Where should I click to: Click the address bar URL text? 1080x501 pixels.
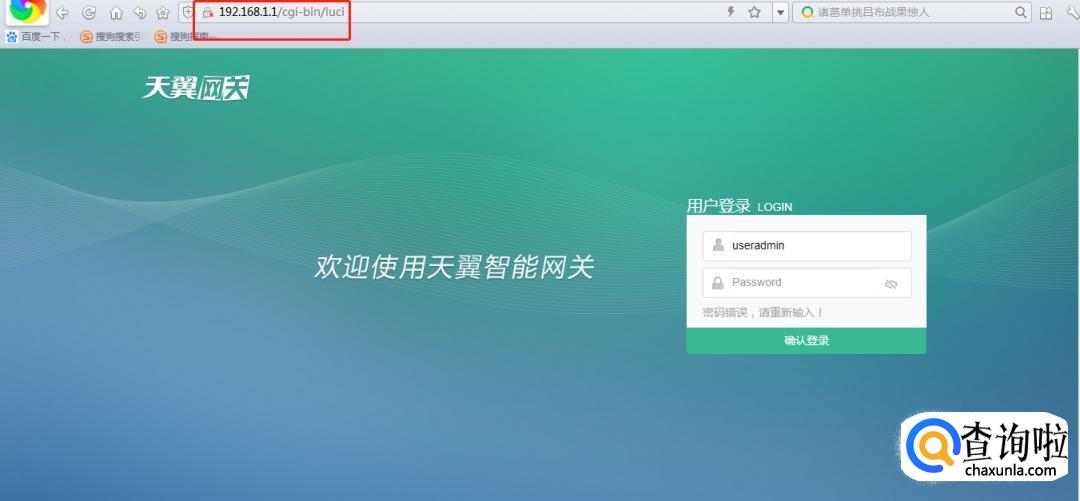(281, 12)
